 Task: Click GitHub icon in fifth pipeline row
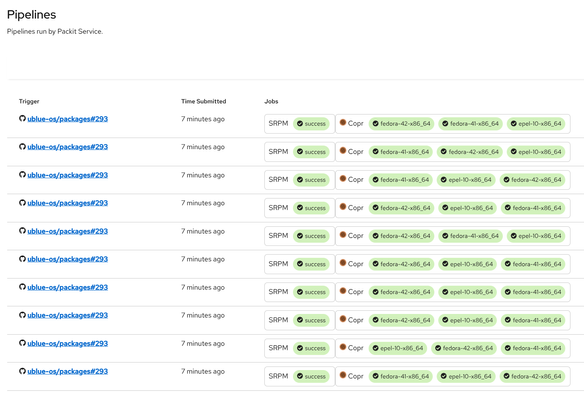pyautogui.click(x=22, y=231)
